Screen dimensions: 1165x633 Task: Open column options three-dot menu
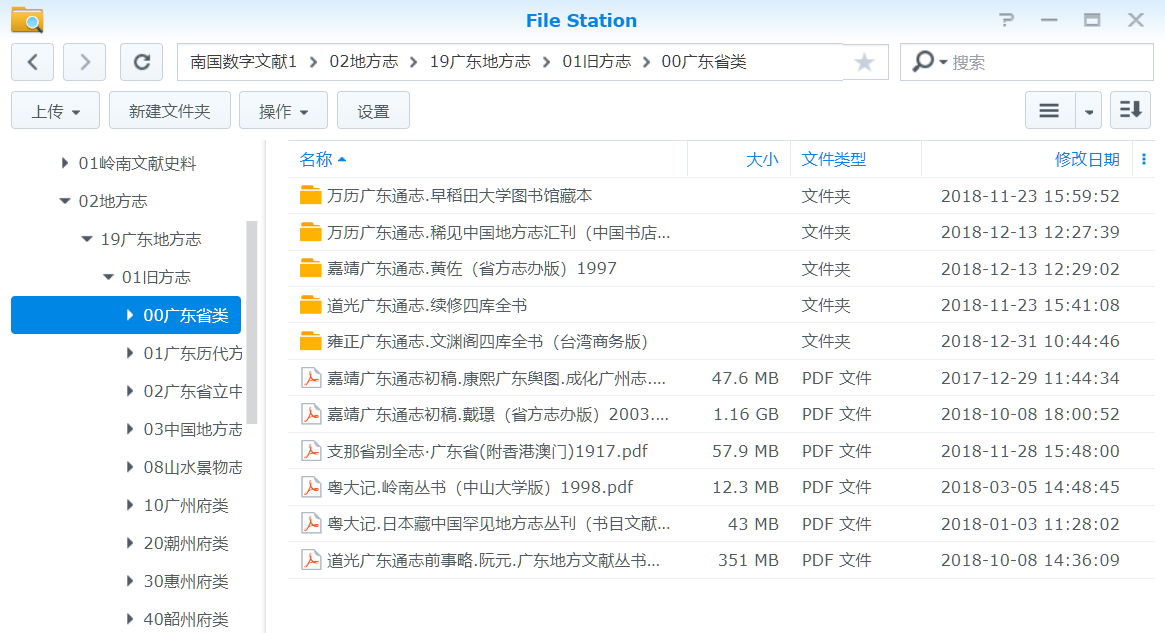1144,159
